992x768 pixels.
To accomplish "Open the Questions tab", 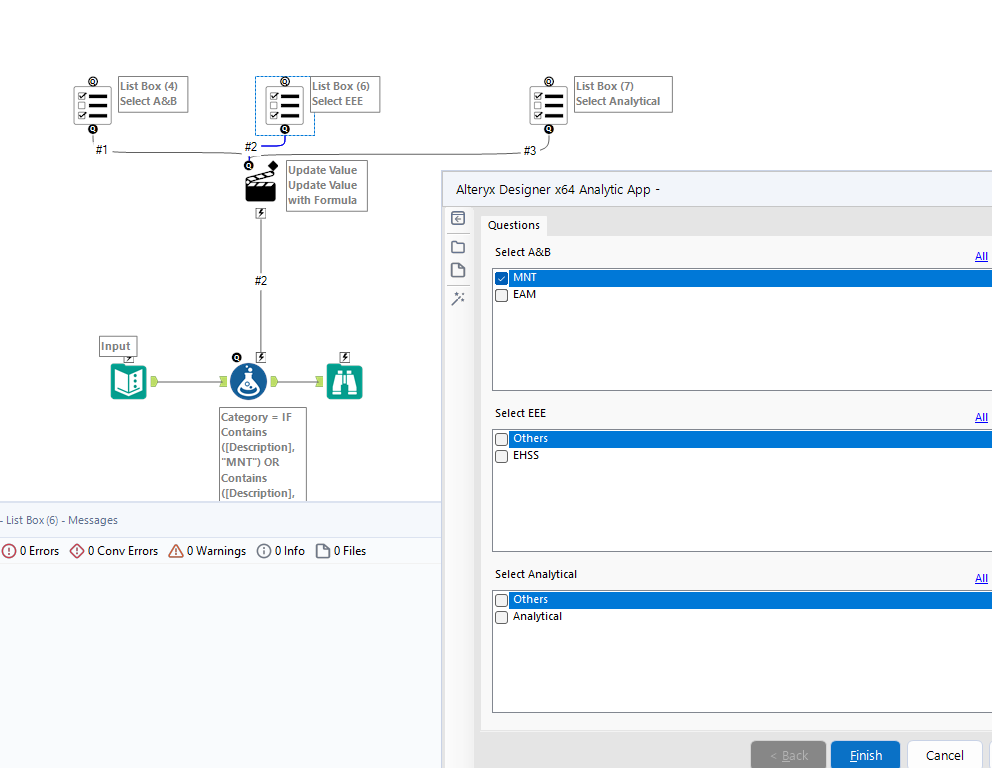I will [514, 225].
